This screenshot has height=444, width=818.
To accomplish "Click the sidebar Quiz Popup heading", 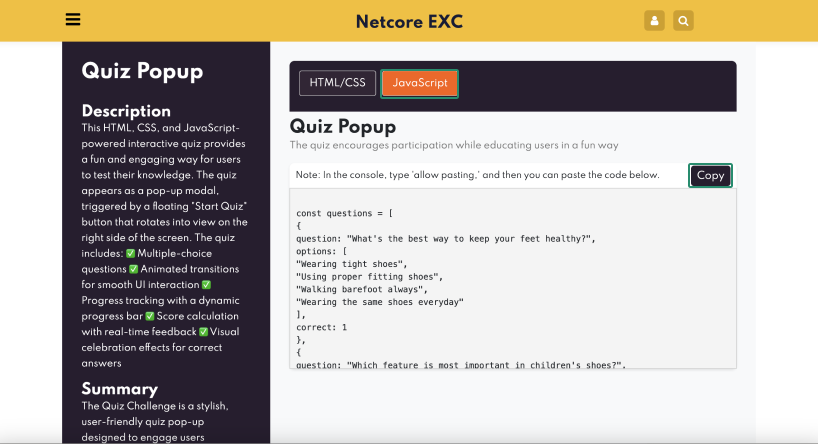I will [x=142, y=72].
